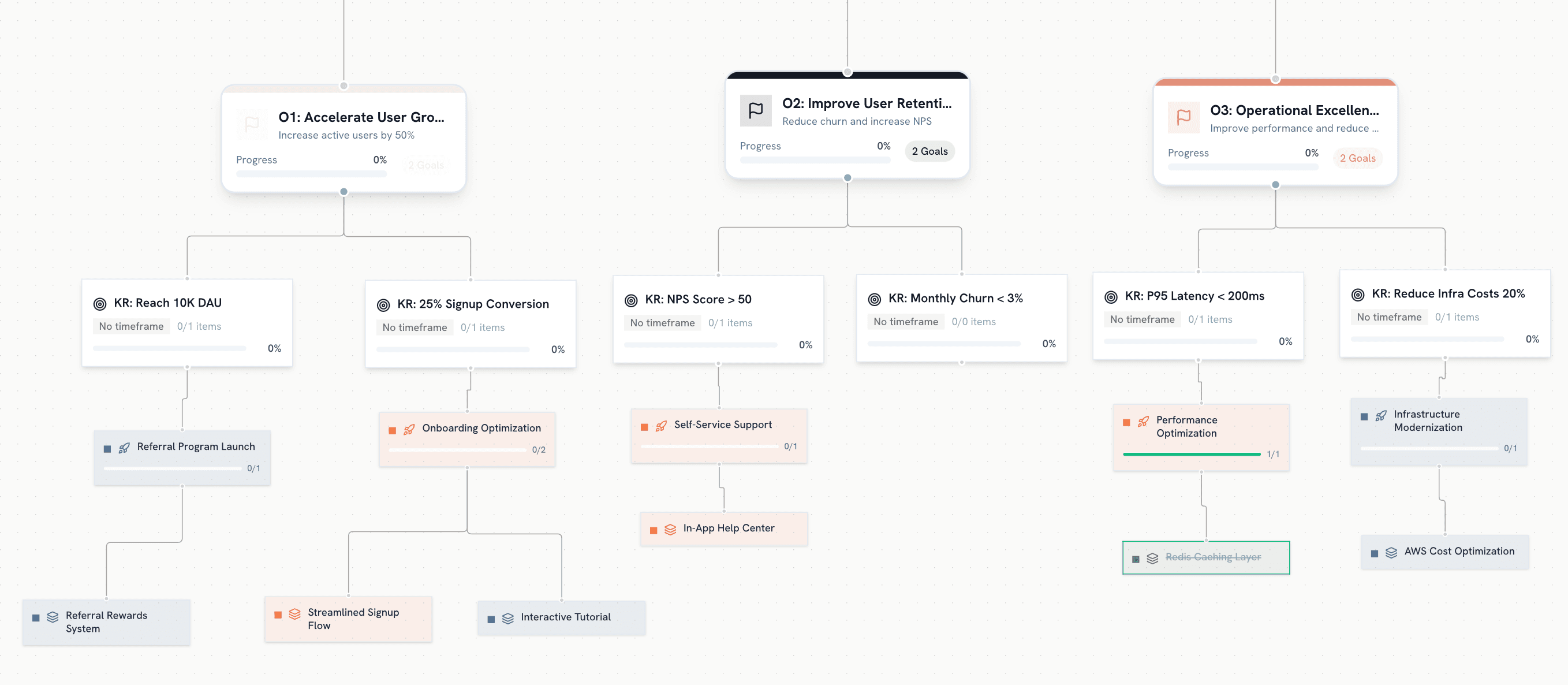Click the No timeframe tag on KR: Reach 10K DAU
The height and width of the screenshot is (685, 1568).
coord(131,326)
